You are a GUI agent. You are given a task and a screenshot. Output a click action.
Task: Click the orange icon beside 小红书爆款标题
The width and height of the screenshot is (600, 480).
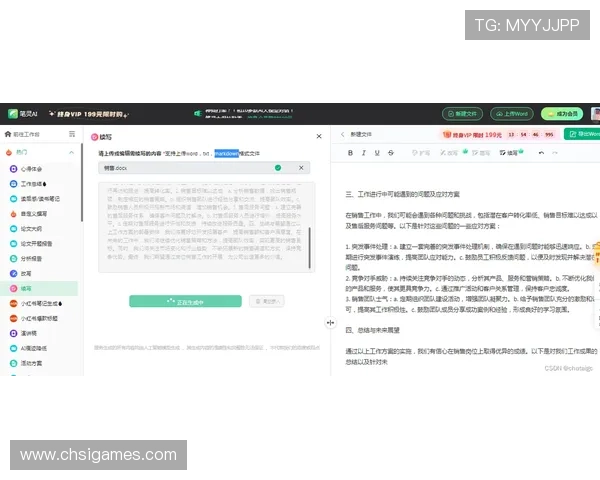(x=13, y=318)
